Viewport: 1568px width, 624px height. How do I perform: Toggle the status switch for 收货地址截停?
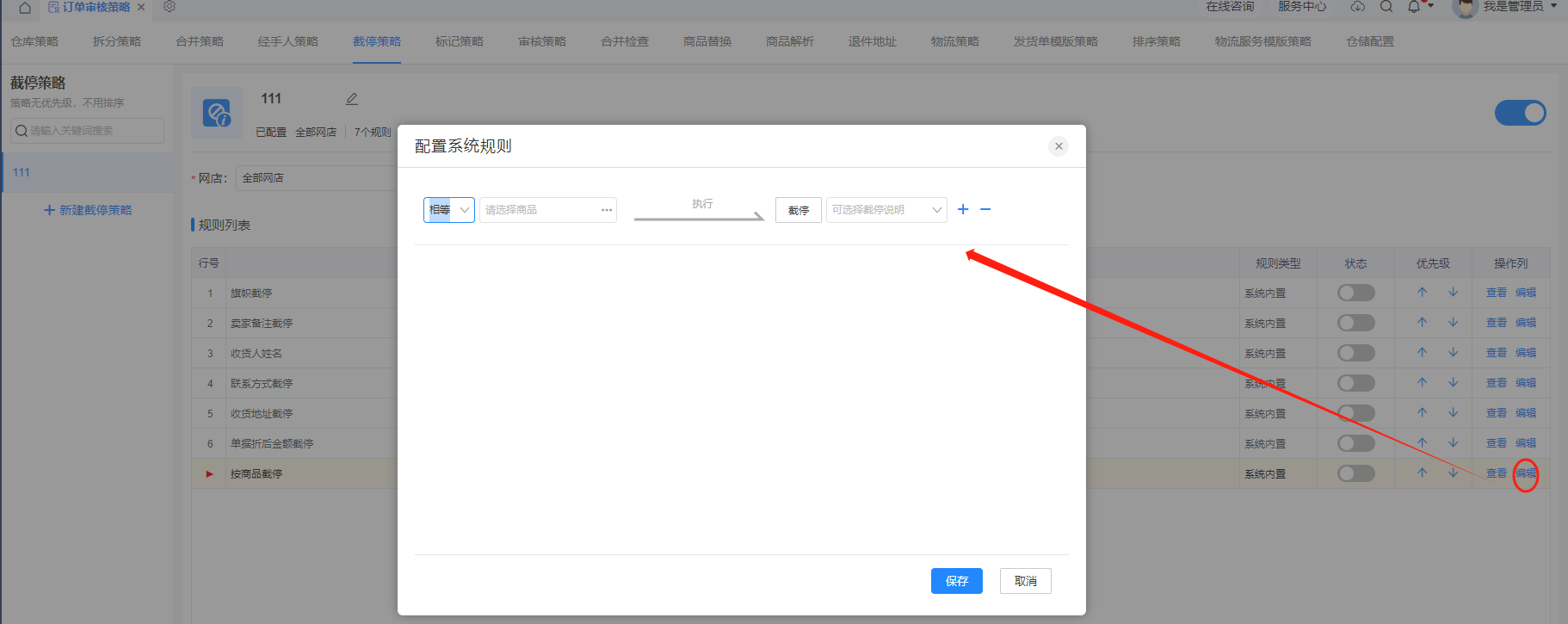1356,413
